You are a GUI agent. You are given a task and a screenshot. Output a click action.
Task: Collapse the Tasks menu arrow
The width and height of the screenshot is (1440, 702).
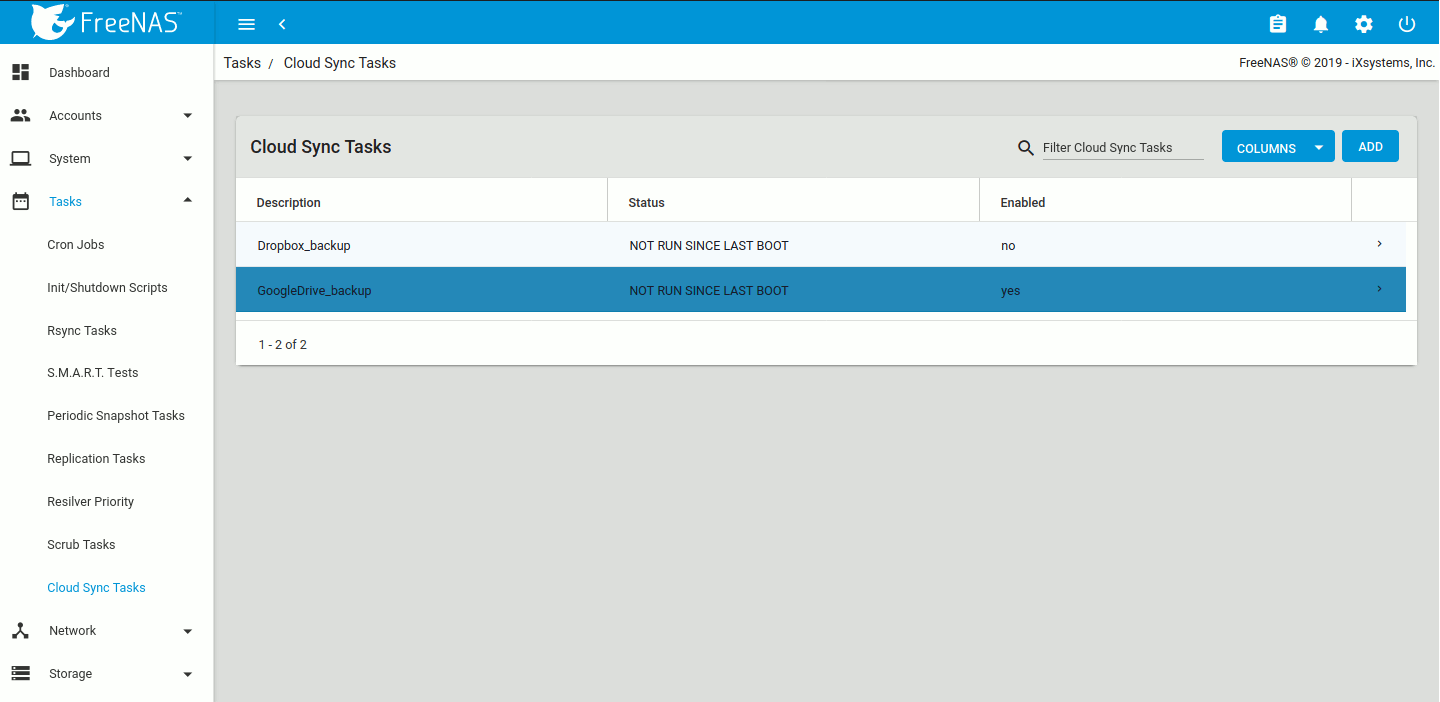pos(187,201)
